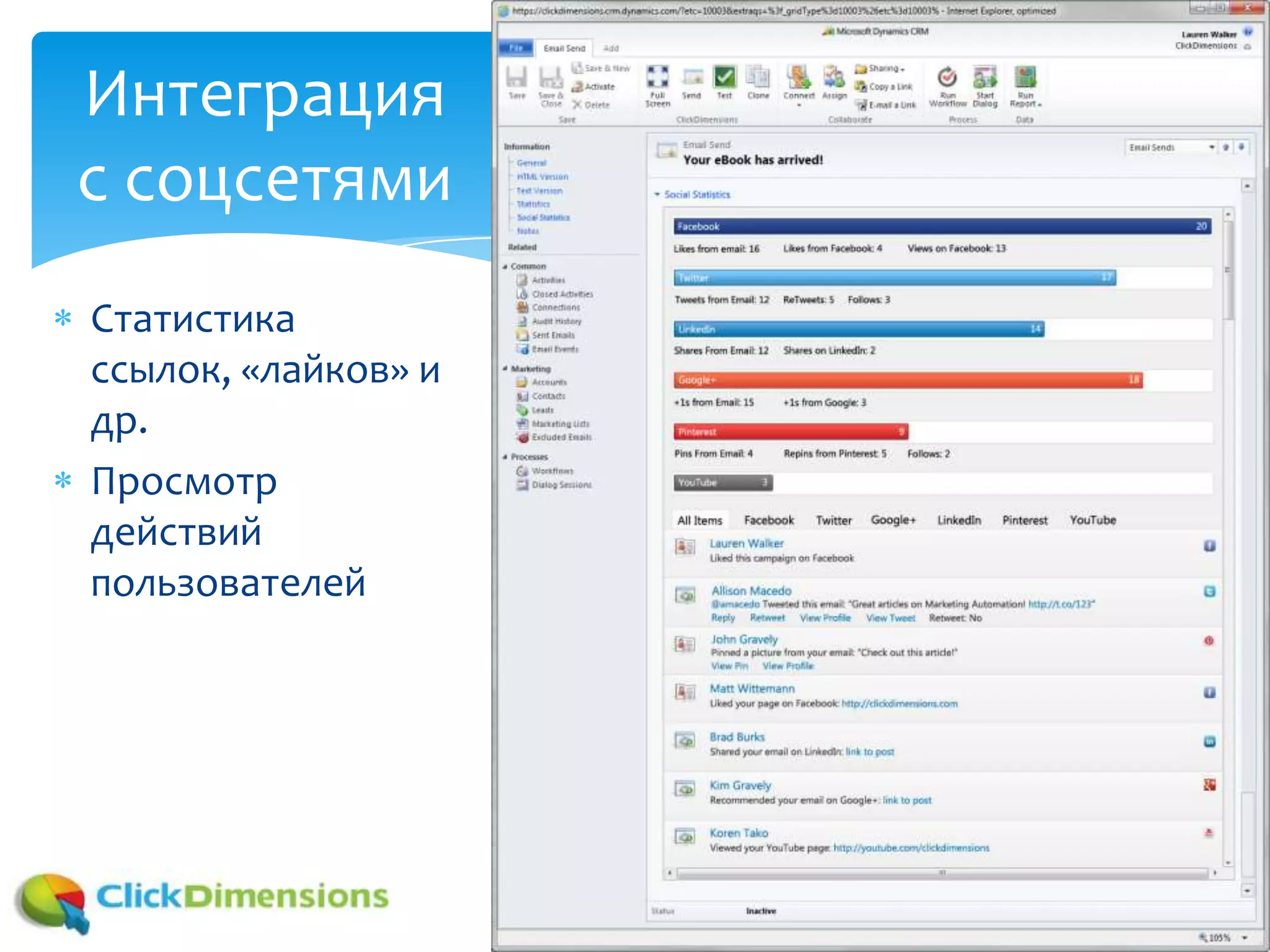Screen dimensions: 1270x952
Task: Delete the email send record
Action: 591,105
